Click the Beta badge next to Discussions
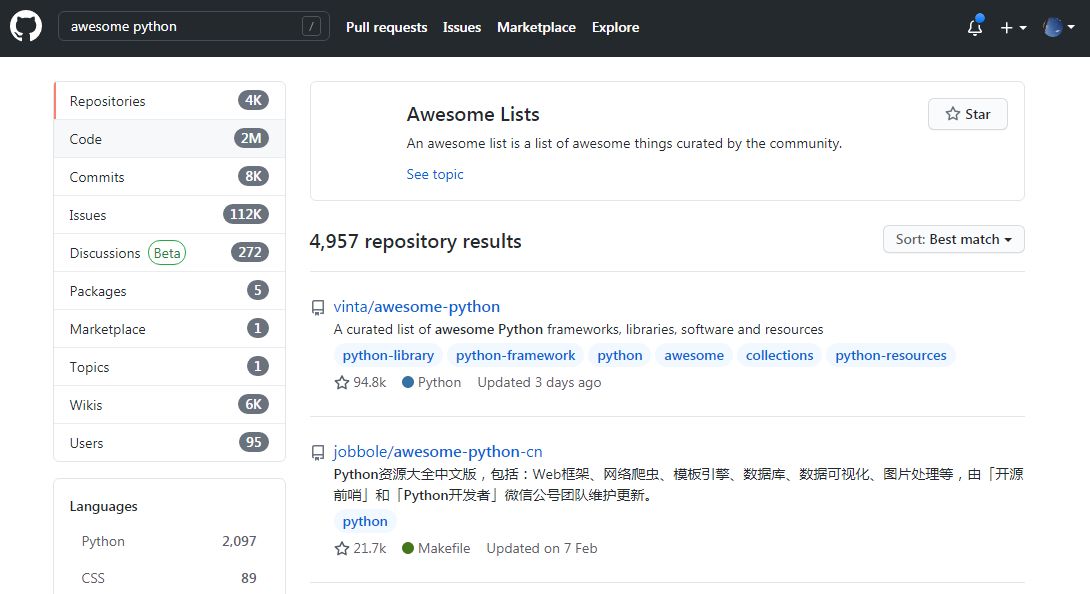Image resolution: width=1090 pixels, height=594 pixels. pos(167,253)
